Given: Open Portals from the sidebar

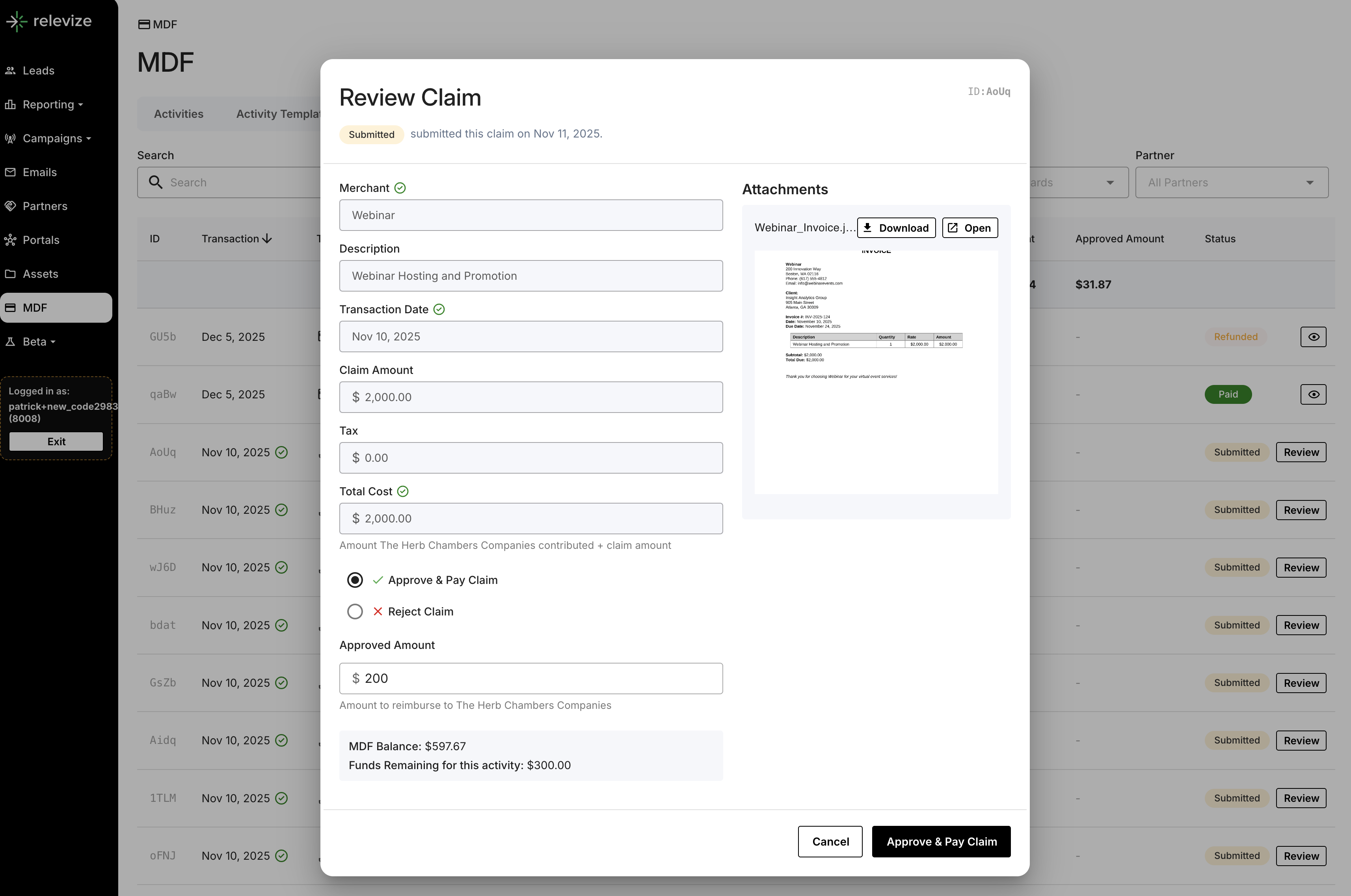Looking at the screenshot, I should (41, 240).
